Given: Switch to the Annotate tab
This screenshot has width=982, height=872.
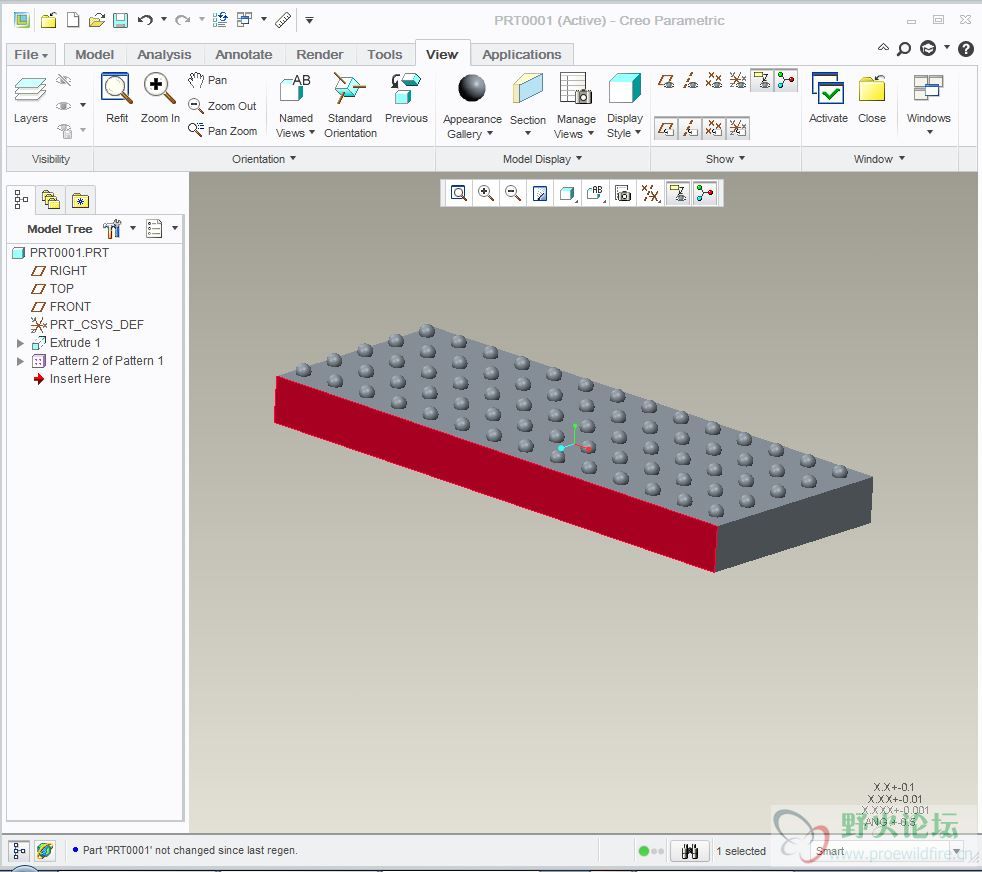Looking at the screenshot, I should coord(244,54).
